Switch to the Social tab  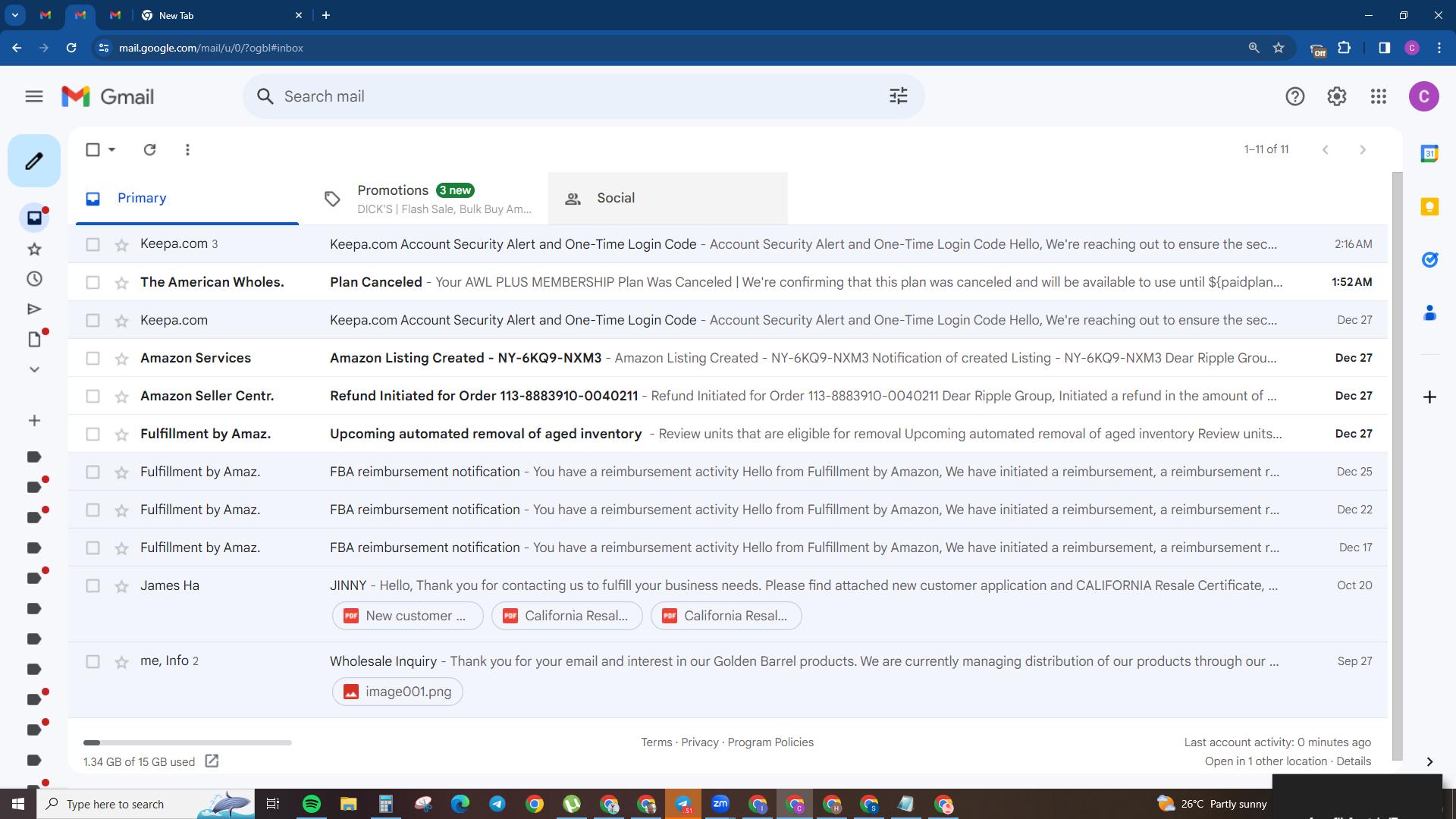tap(667, 198)
